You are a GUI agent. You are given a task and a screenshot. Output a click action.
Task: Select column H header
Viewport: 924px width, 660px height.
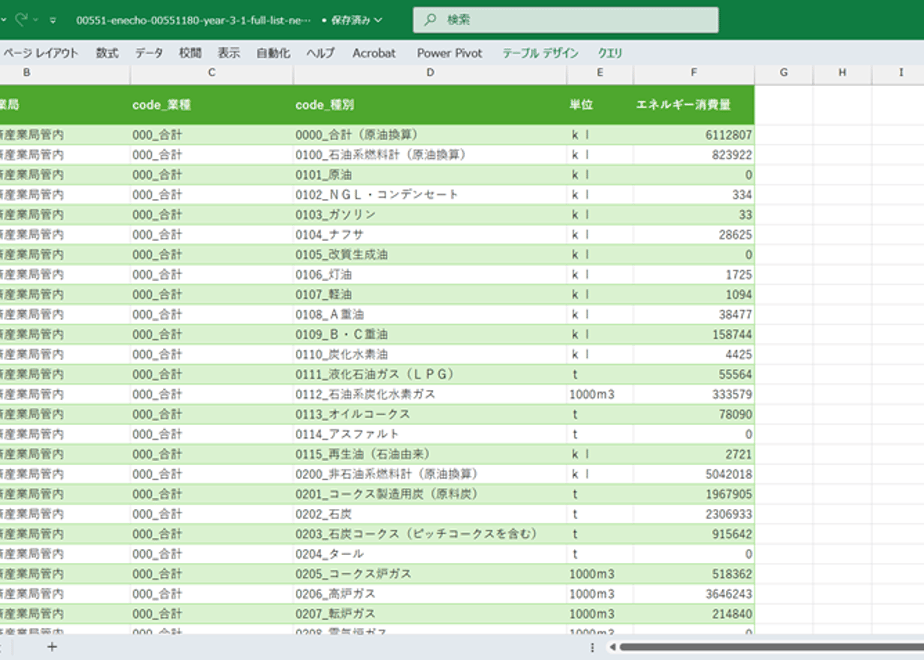842,72
